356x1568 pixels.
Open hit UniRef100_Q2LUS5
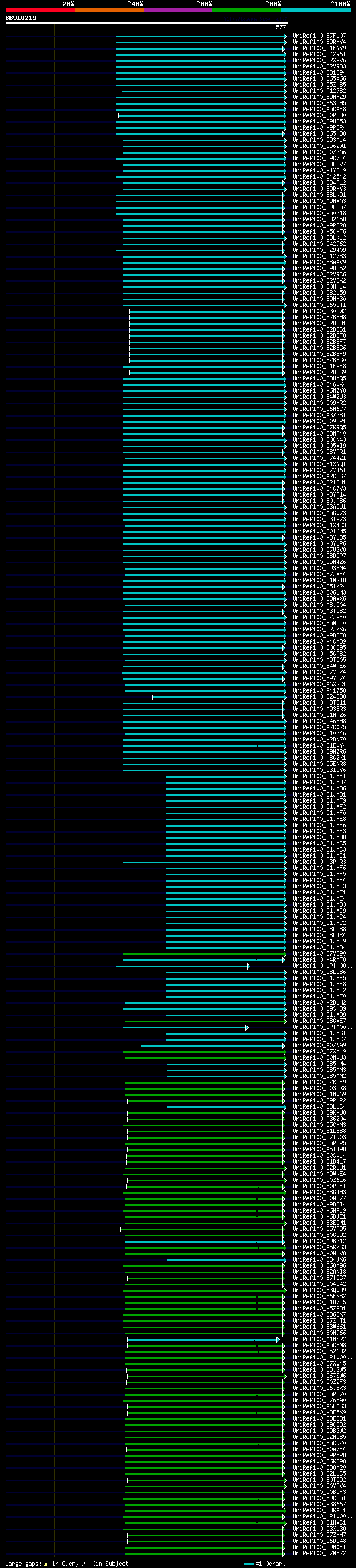319,1473
